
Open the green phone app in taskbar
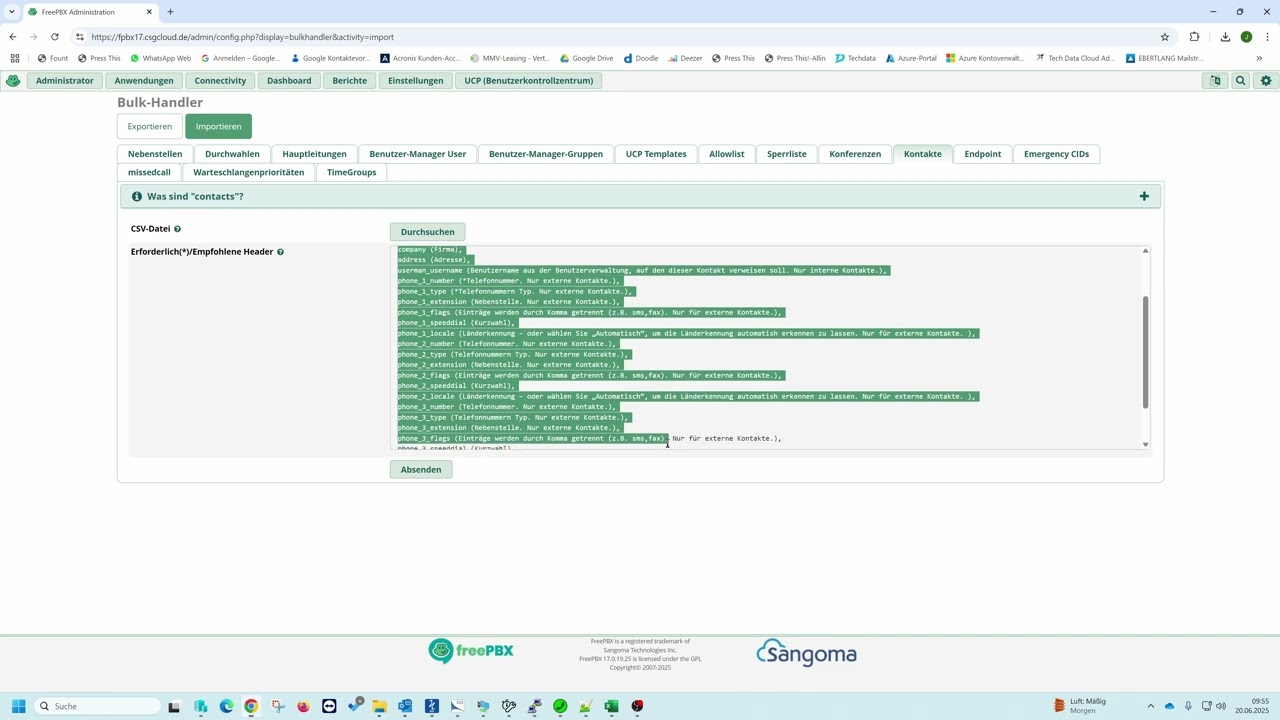coord(560,706)
